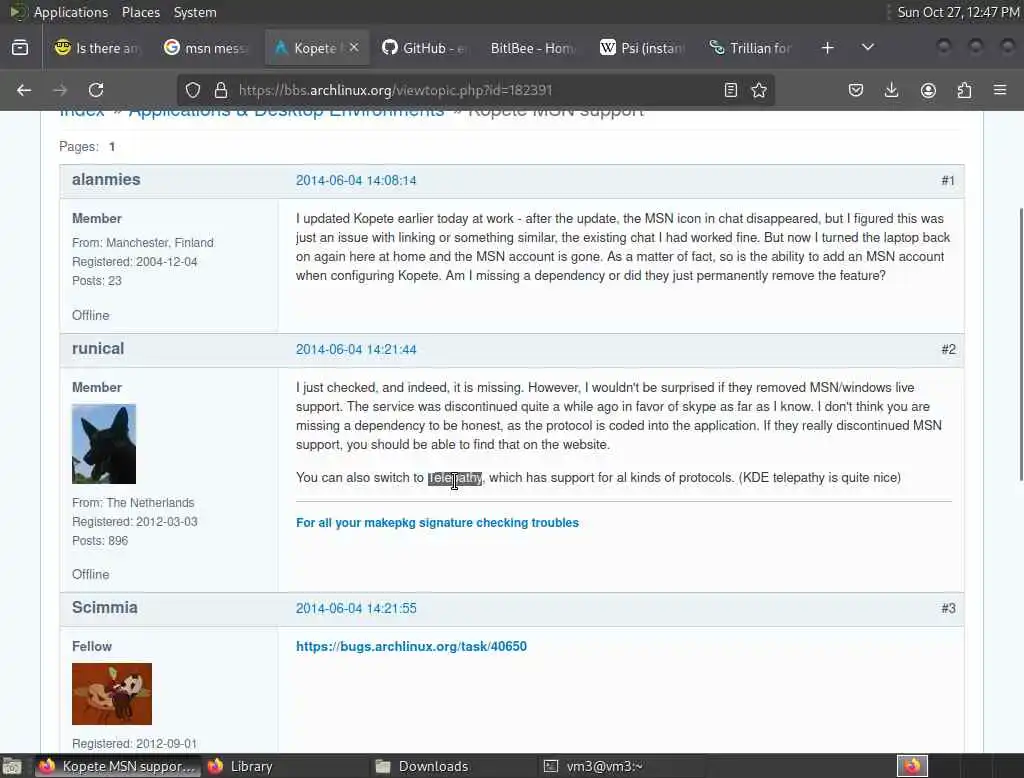The image size is (1024, 778).
Task: Close the Kopete tab
Action: click(353, 48)
